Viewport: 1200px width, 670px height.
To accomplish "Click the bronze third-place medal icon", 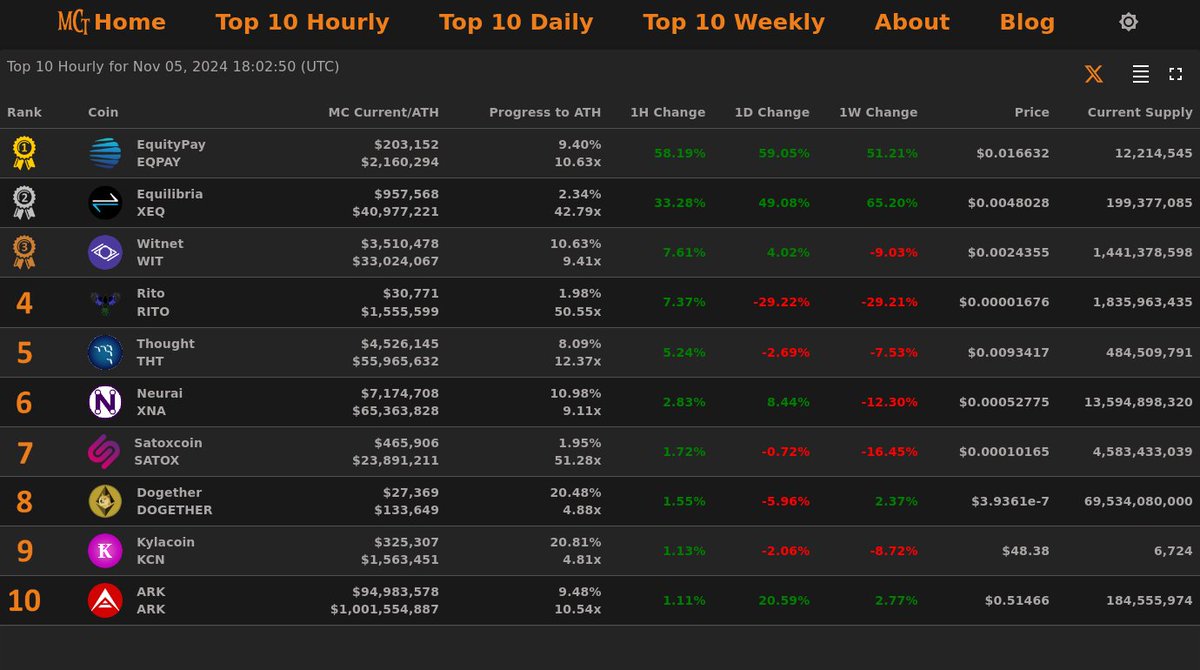I will 24,252.
